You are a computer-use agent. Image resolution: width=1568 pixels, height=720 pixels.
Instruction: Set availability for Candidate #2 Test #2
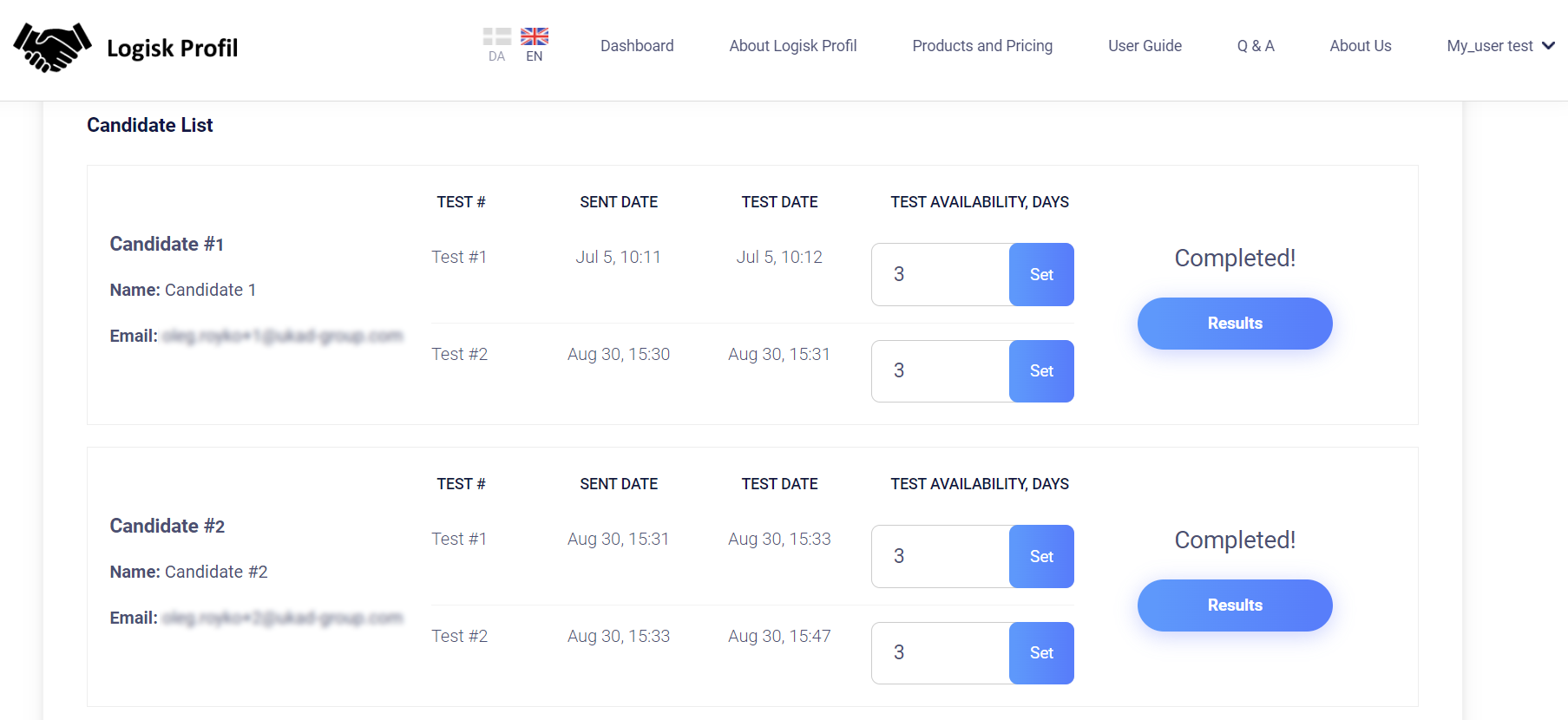1041,653
